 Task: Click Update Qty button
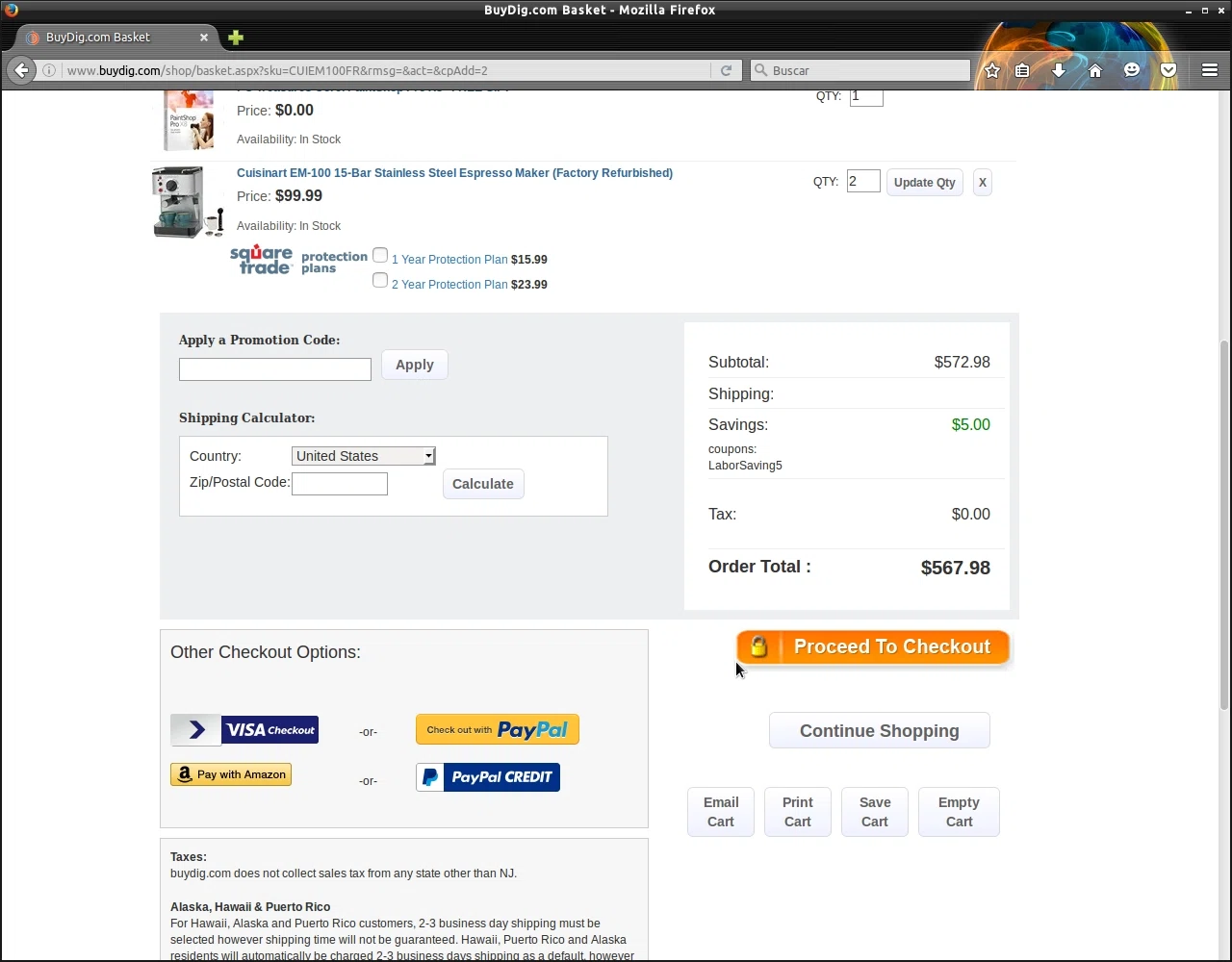[x=925, y=183]
